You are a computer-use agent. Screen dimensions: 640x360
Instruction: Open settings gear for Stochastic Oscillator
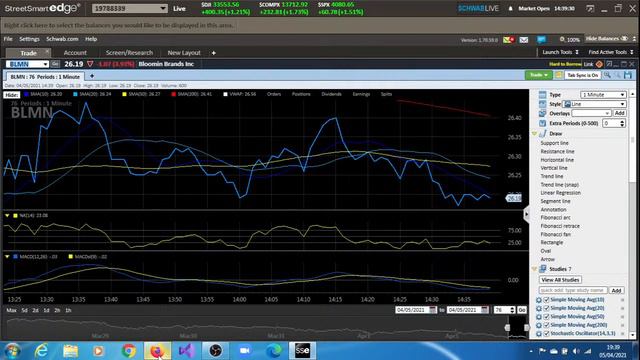coord(538,333)
